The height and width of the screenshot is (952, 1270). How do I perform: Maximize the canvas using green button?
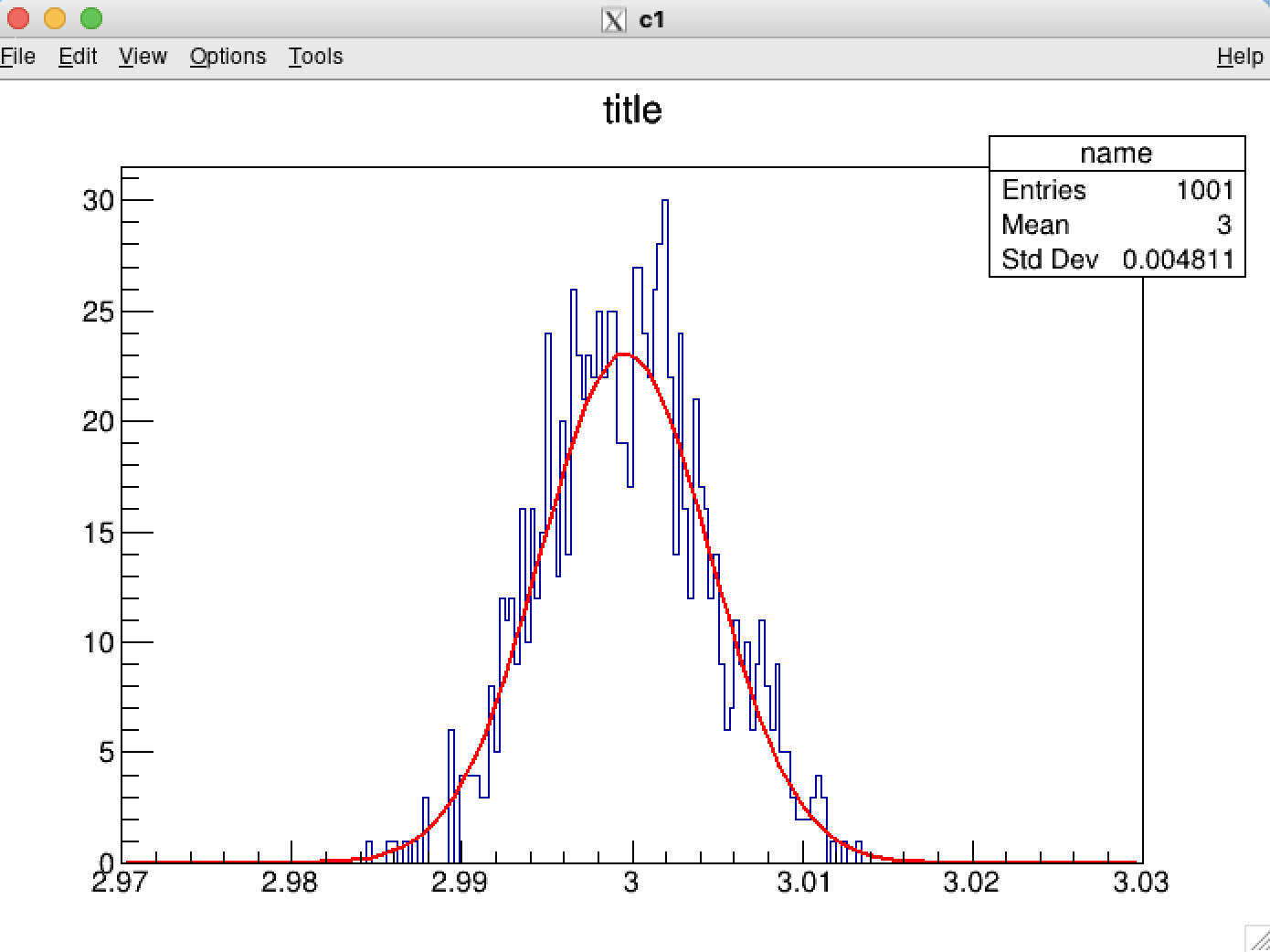[x=91, y=18]
